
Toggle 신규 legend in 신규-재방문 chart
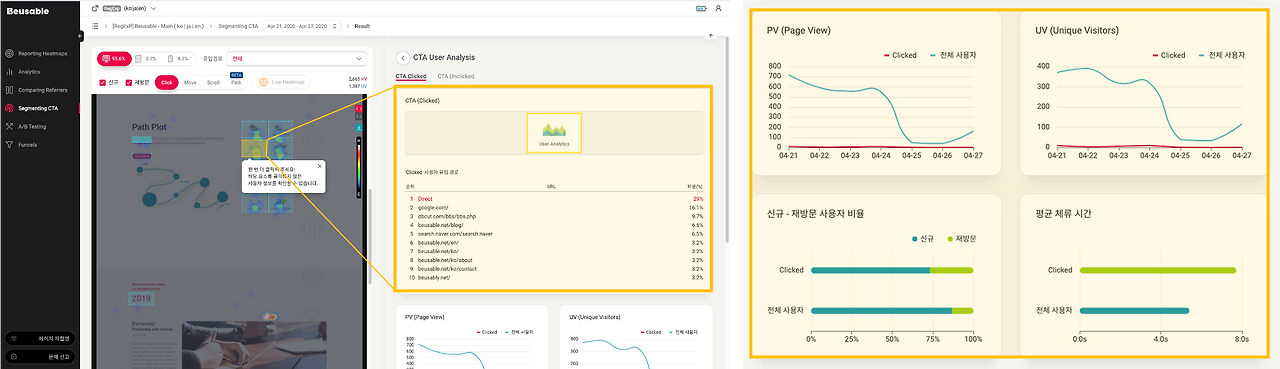click(924, 239)
